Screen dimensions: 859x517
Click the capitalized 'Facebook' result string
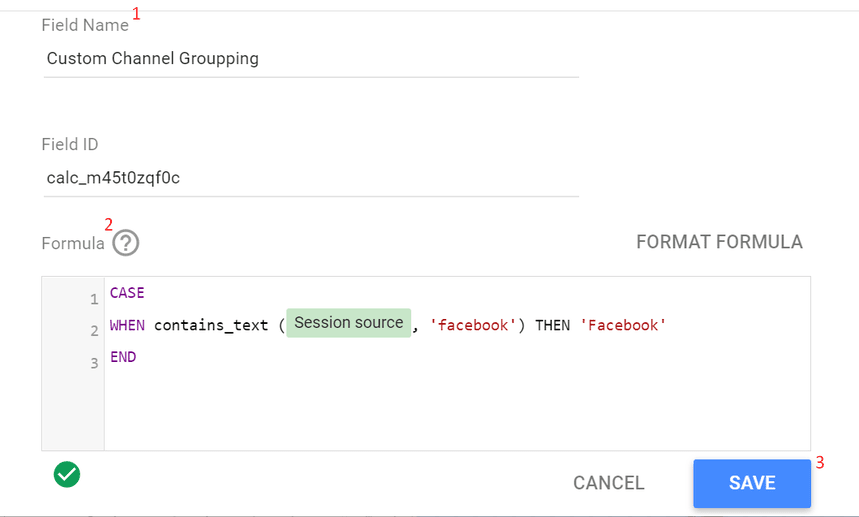[622, 325]
